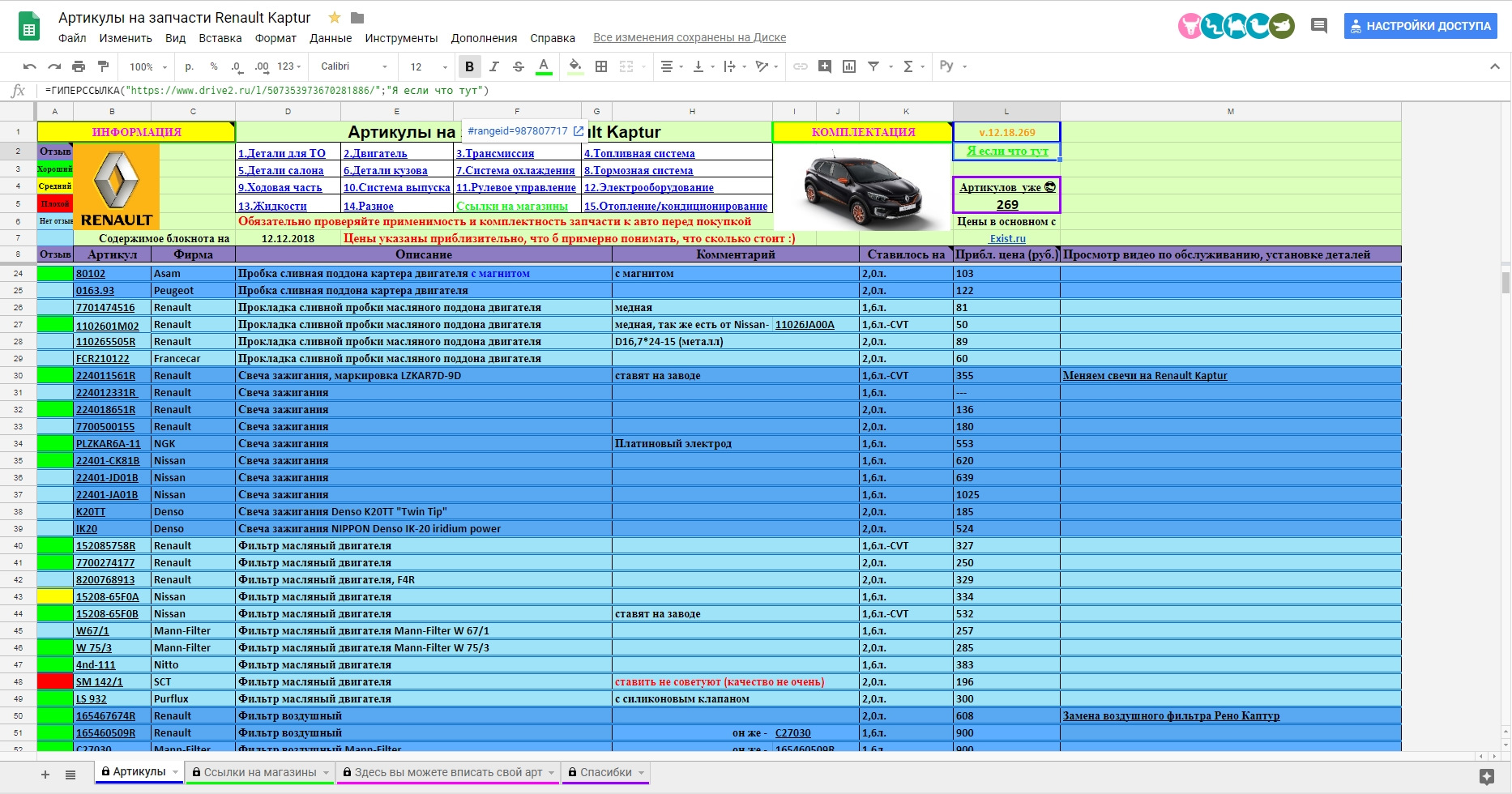Open the Дополнения menu
Screen dimensions: 1512x794
tap(484, 38)
